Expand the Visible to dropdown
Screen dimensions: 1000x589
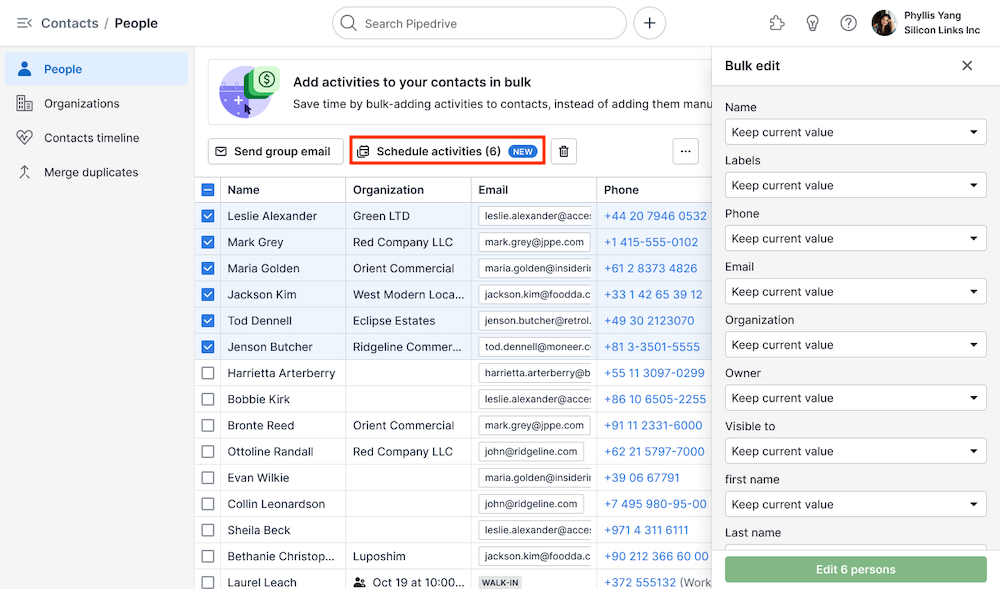[855, 451]
